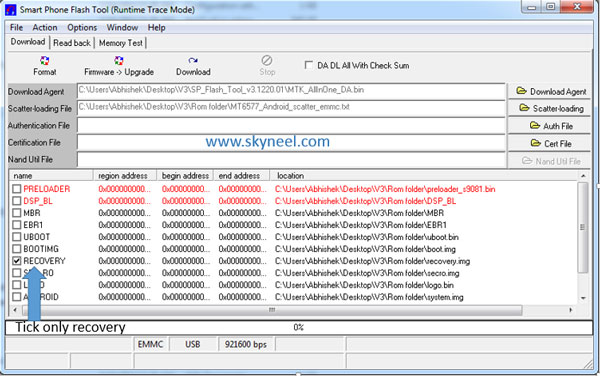Tick the checkbox for system.img row

pos(16,297)
